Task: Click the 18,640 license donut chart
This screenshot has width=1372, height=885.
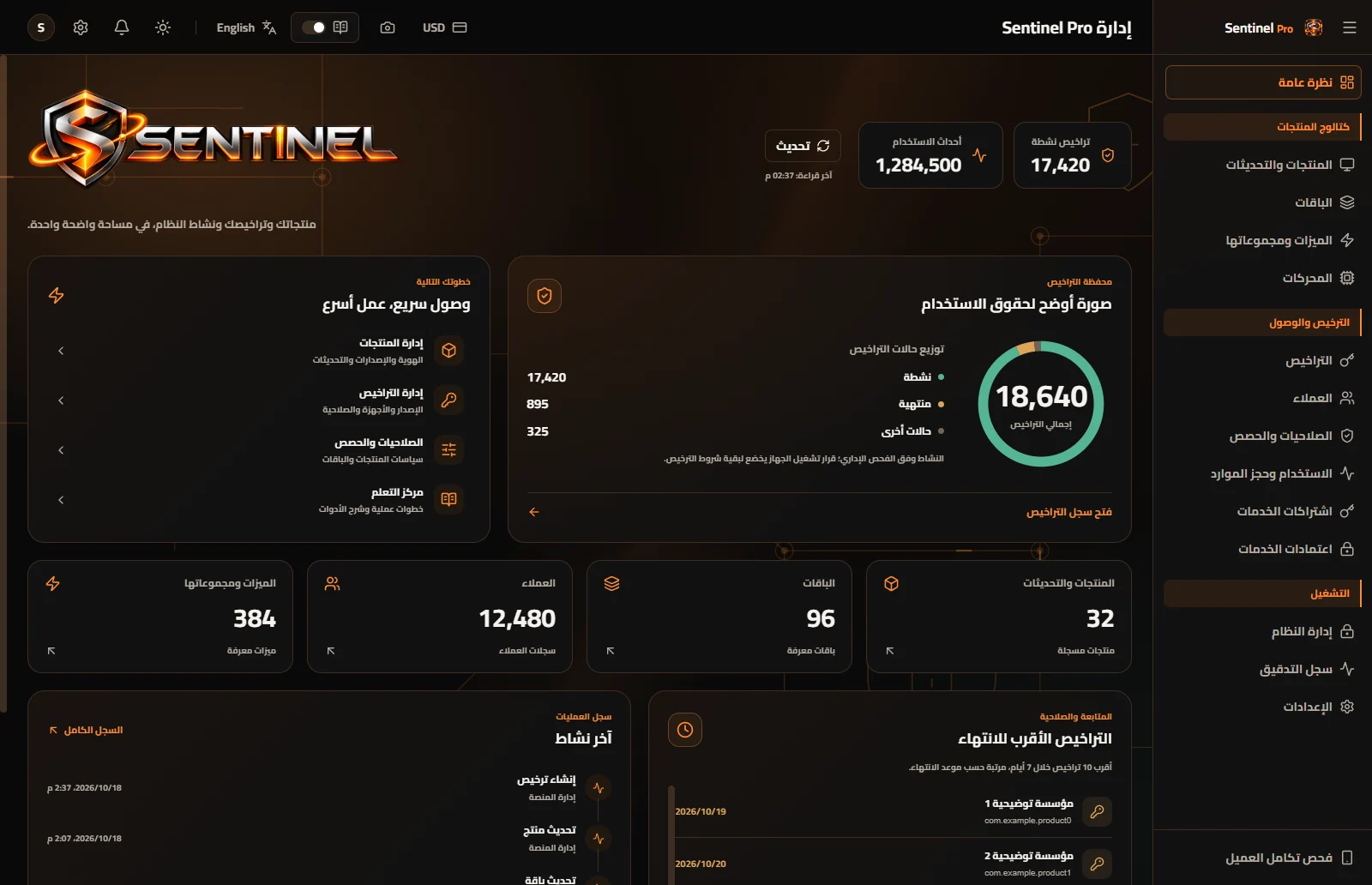Action: click(1041, 404)
